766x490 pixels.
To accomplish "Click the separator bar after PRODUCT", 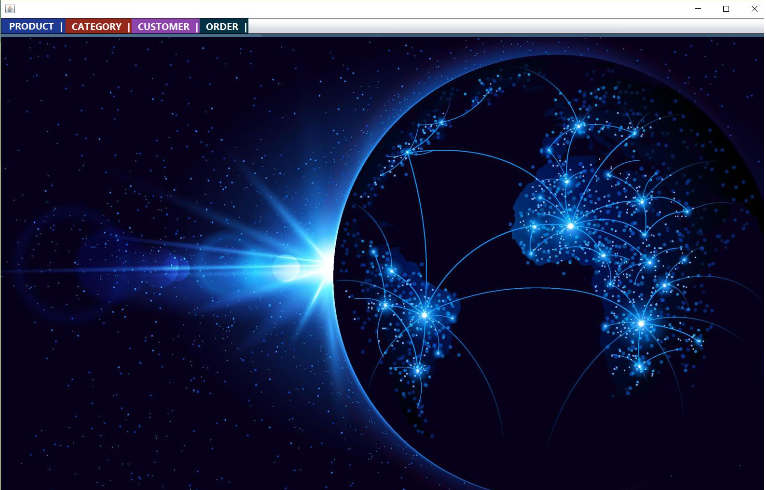I will 61,27.
